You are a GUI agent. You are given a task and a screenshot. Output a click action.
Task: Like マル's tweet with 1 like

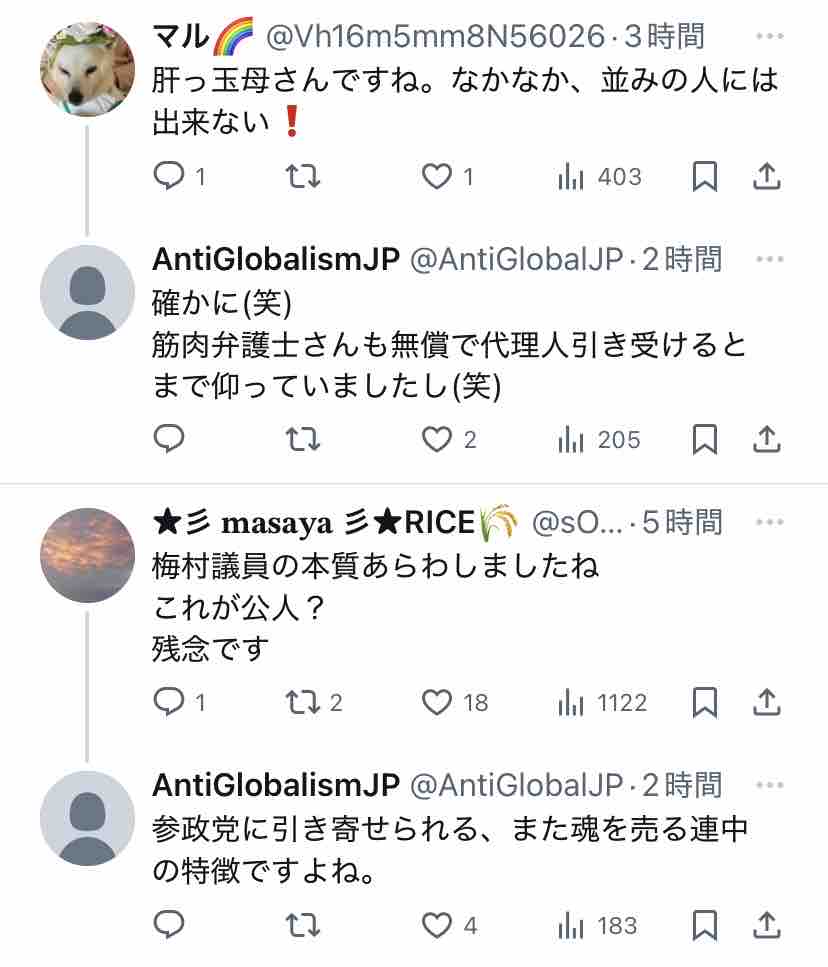point(437,176)
